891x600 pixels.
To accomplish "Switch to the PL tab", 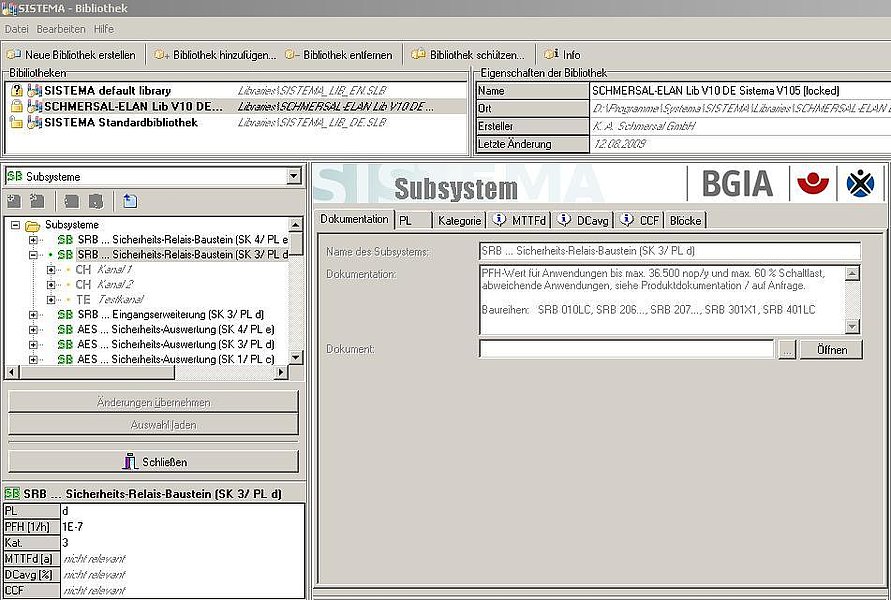I will [x=413, y=220].
